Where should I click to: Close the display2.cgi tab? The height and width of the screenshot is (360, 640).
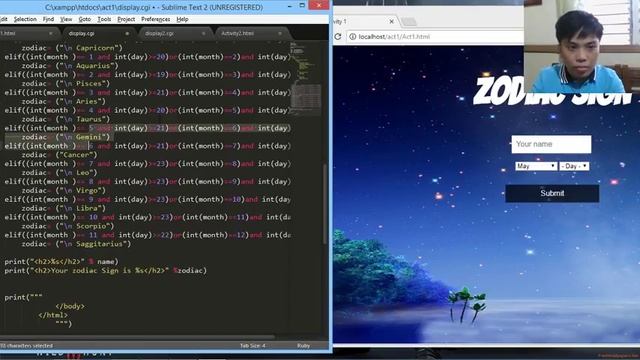coord(203,33)
